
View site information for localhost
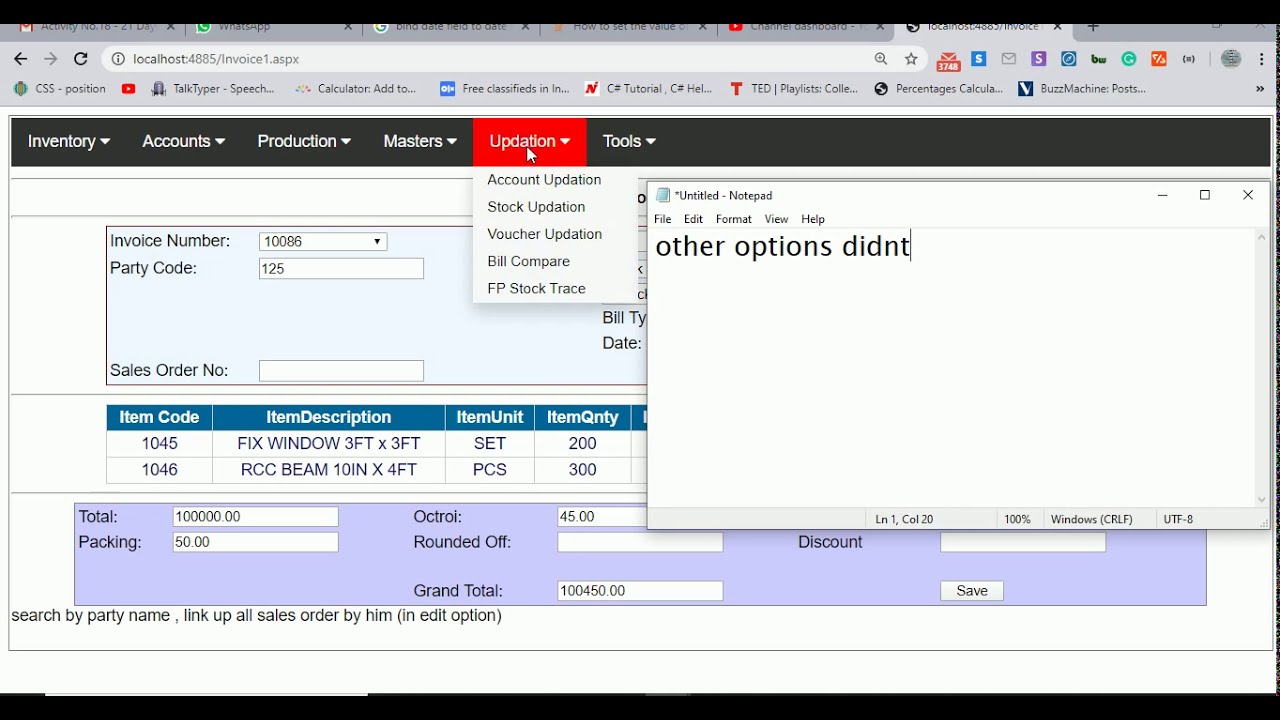click(x=118, y=59)
